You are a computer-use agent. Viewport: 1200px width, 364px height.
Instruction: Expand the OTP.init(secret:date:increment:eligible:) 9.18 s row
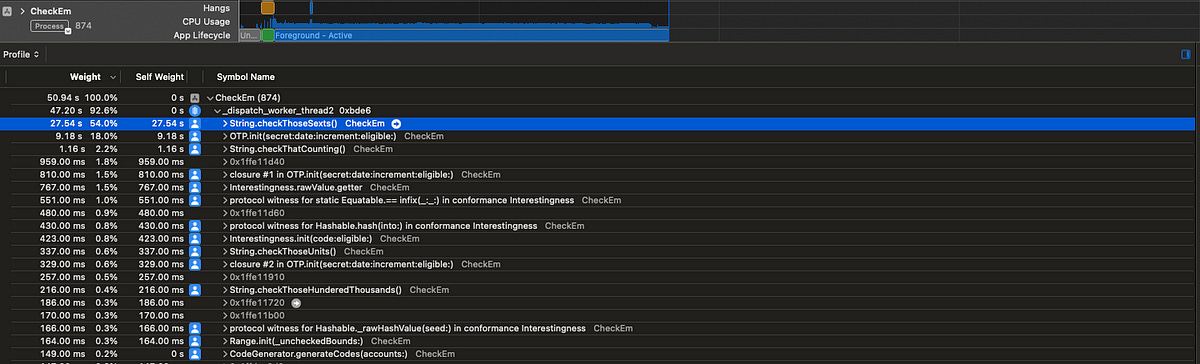coord(224,136)
